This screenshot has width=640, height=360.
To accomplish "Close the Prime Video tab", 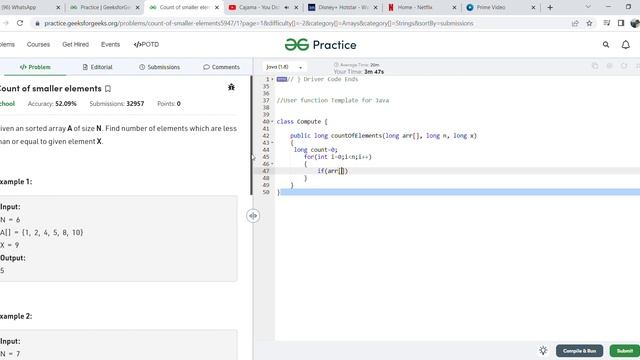I will [533, 7].
